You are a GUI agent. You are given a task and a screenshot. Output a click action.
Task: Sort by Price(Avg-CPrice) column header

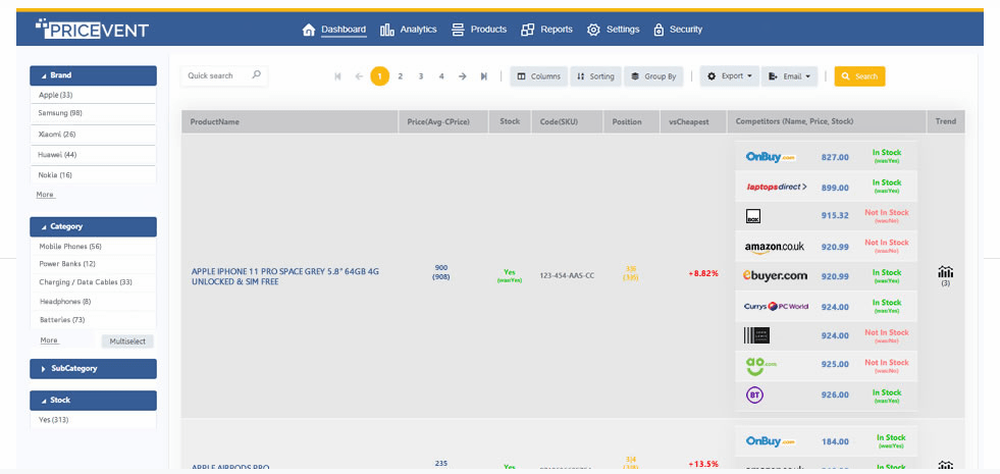pos(444,122)
